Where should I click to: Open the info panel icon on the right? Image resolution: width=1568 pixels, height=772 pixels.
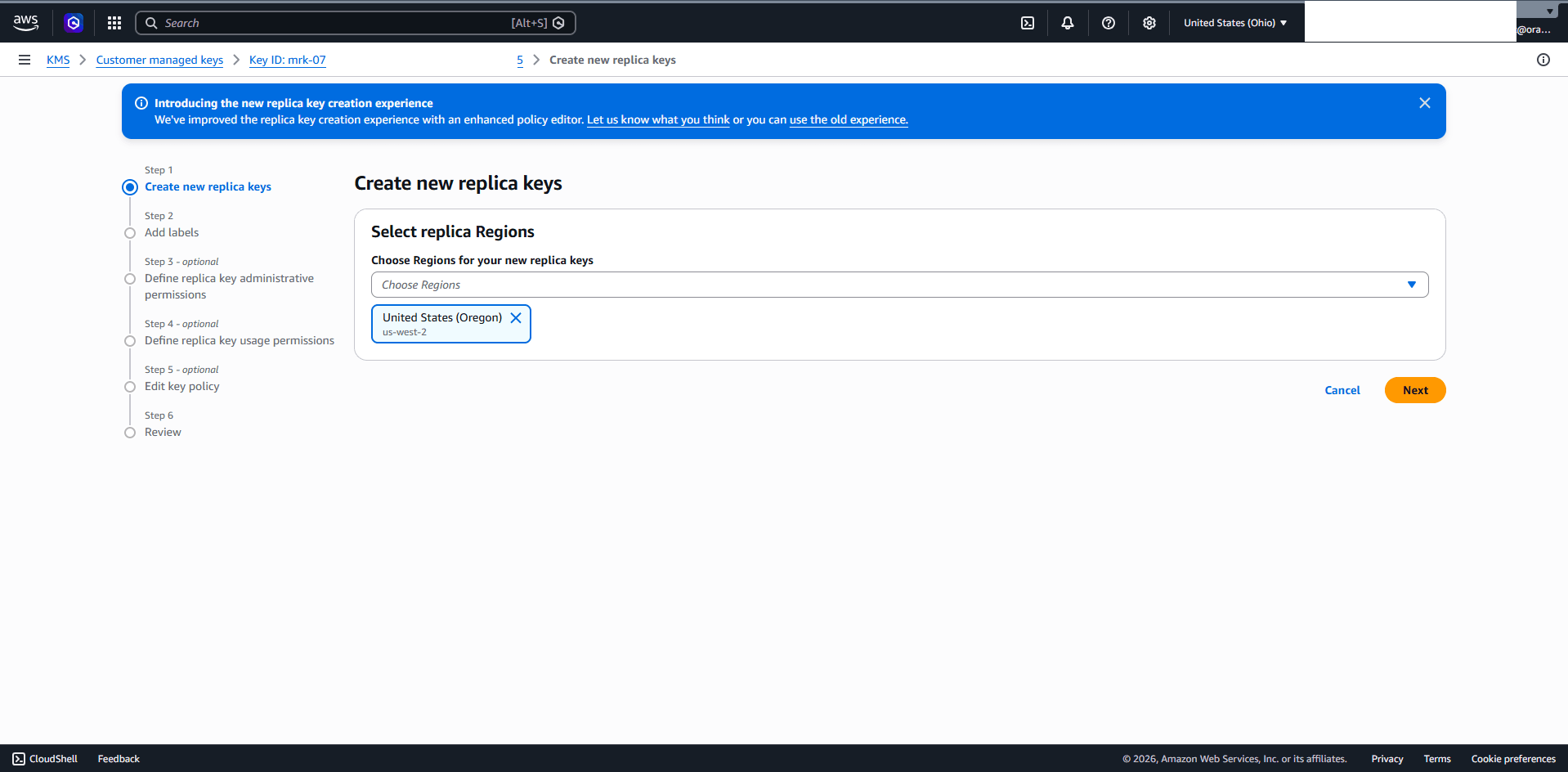(x=1543, y=59)
